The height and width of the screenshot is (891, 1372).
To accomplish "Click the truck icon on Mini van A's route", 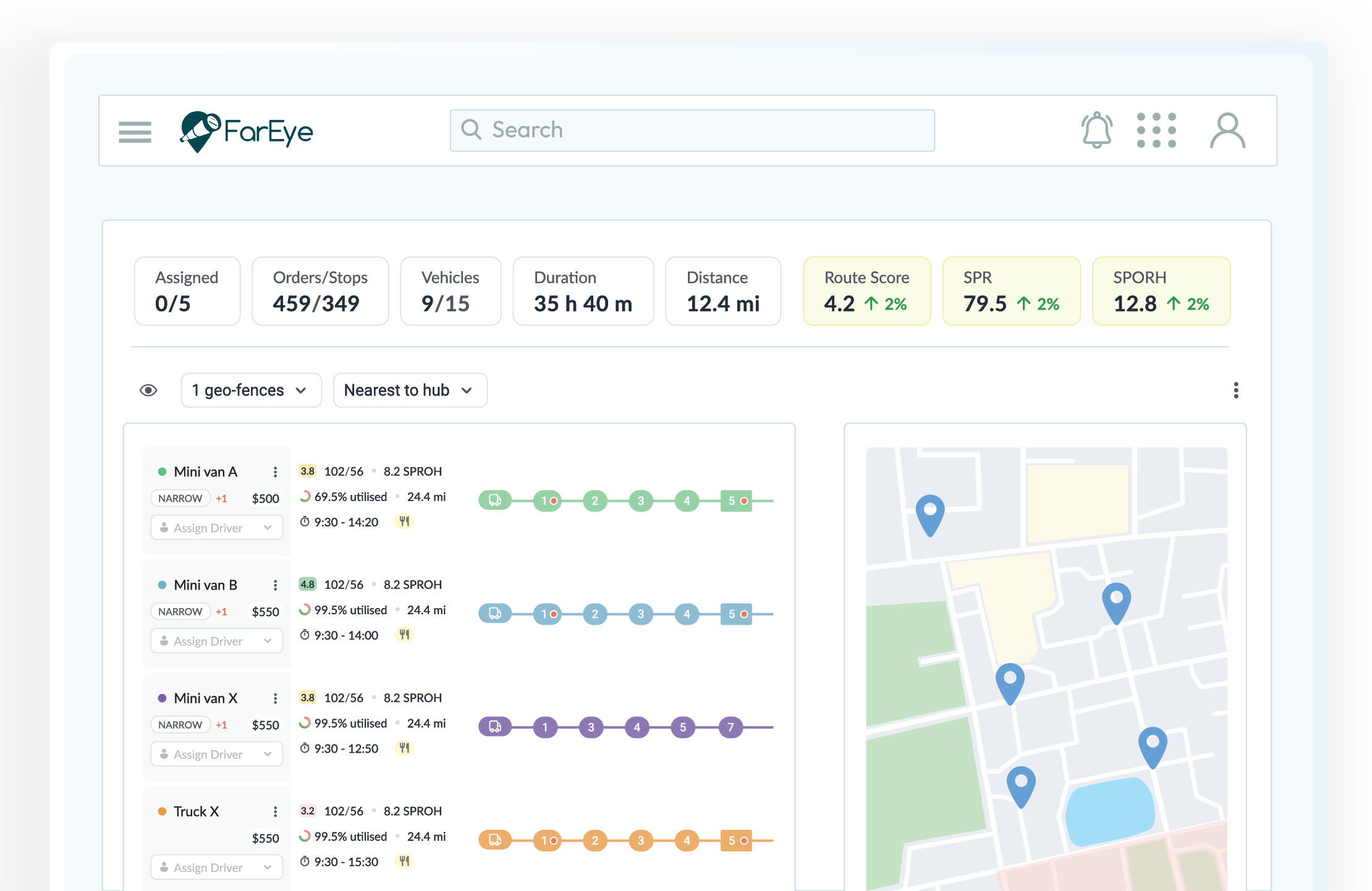I will (494, 500).
